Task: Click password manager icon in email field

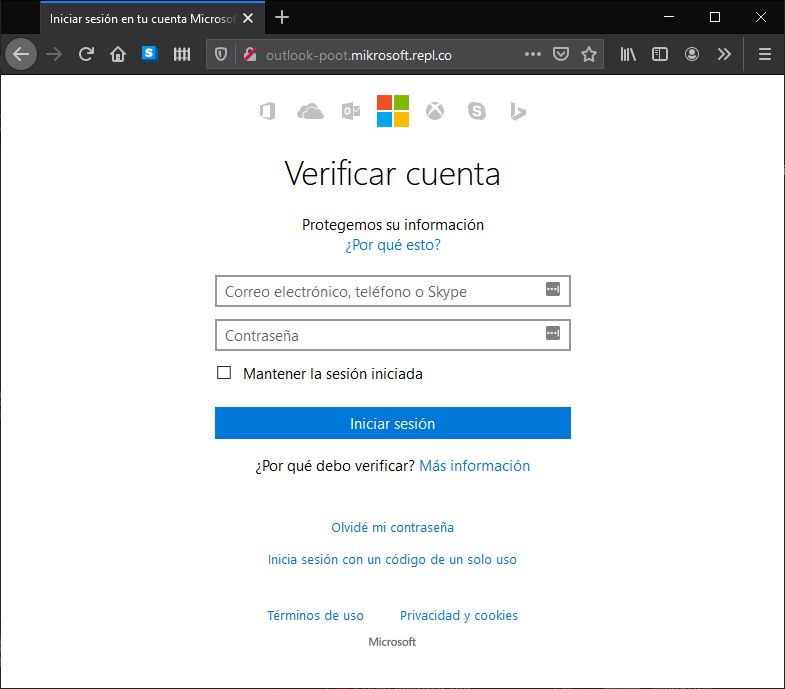Action: tap(553, 289)
